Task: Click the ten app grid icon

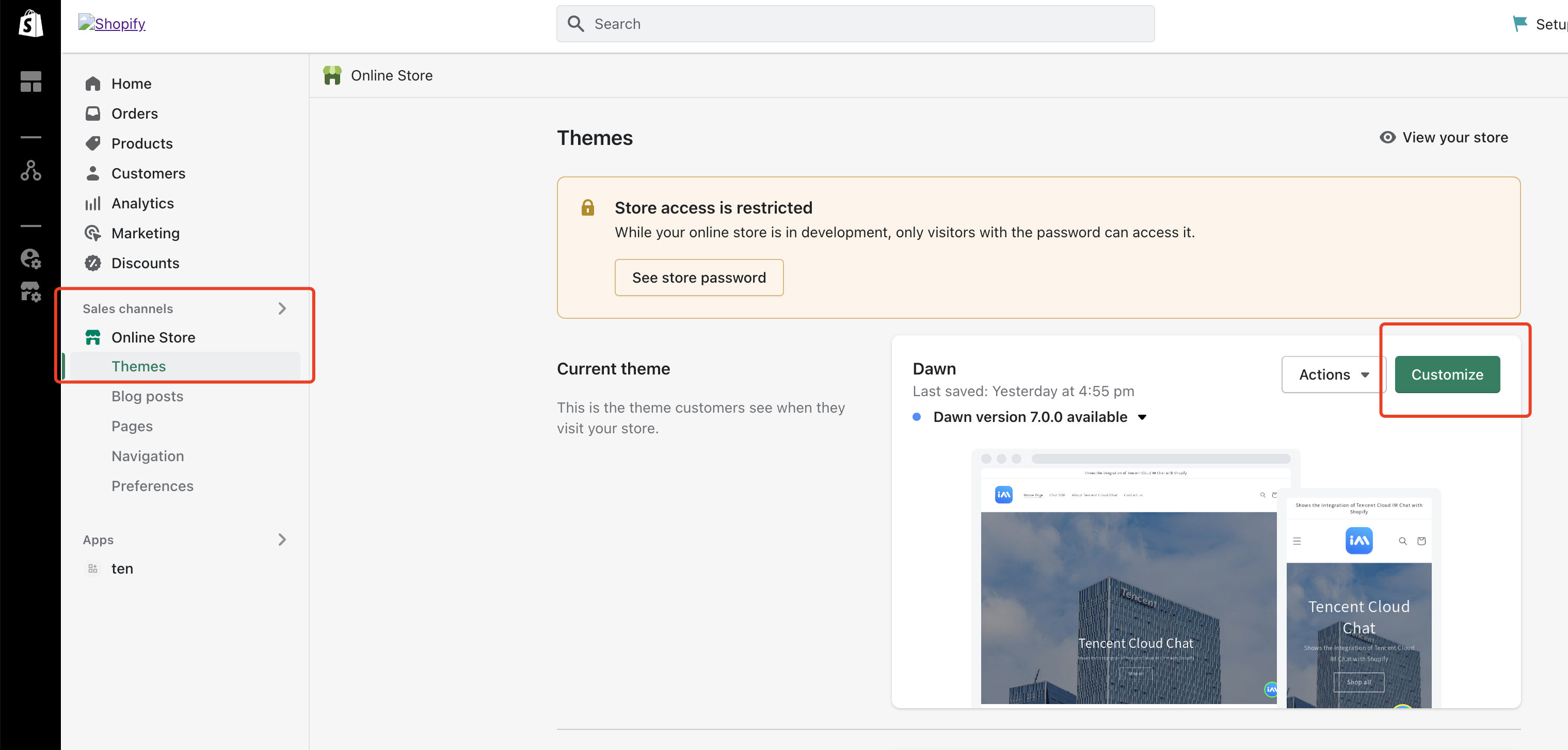Action: pos(92,568)
